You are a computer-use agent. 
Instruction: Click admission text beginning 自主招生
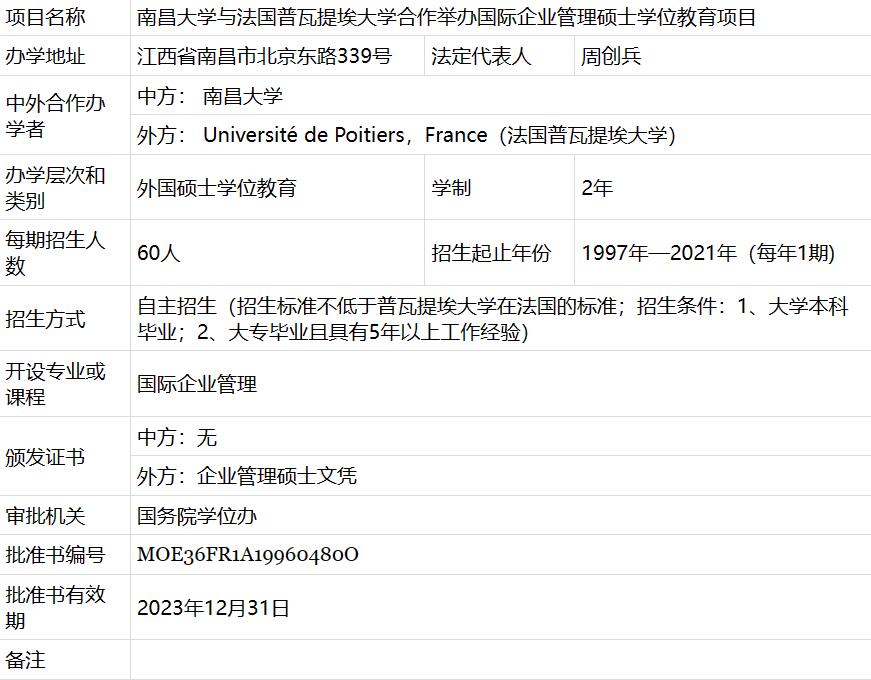click(x=493, y=319)
